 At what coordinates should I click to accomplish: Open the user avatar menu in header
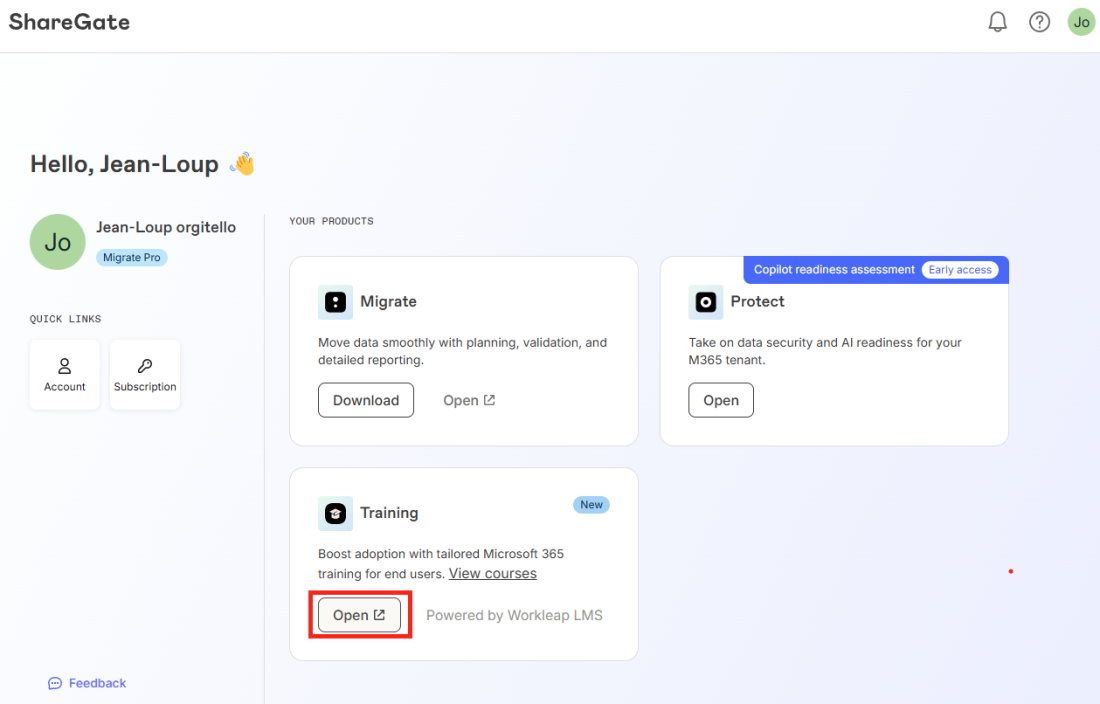coord(1081,22)
